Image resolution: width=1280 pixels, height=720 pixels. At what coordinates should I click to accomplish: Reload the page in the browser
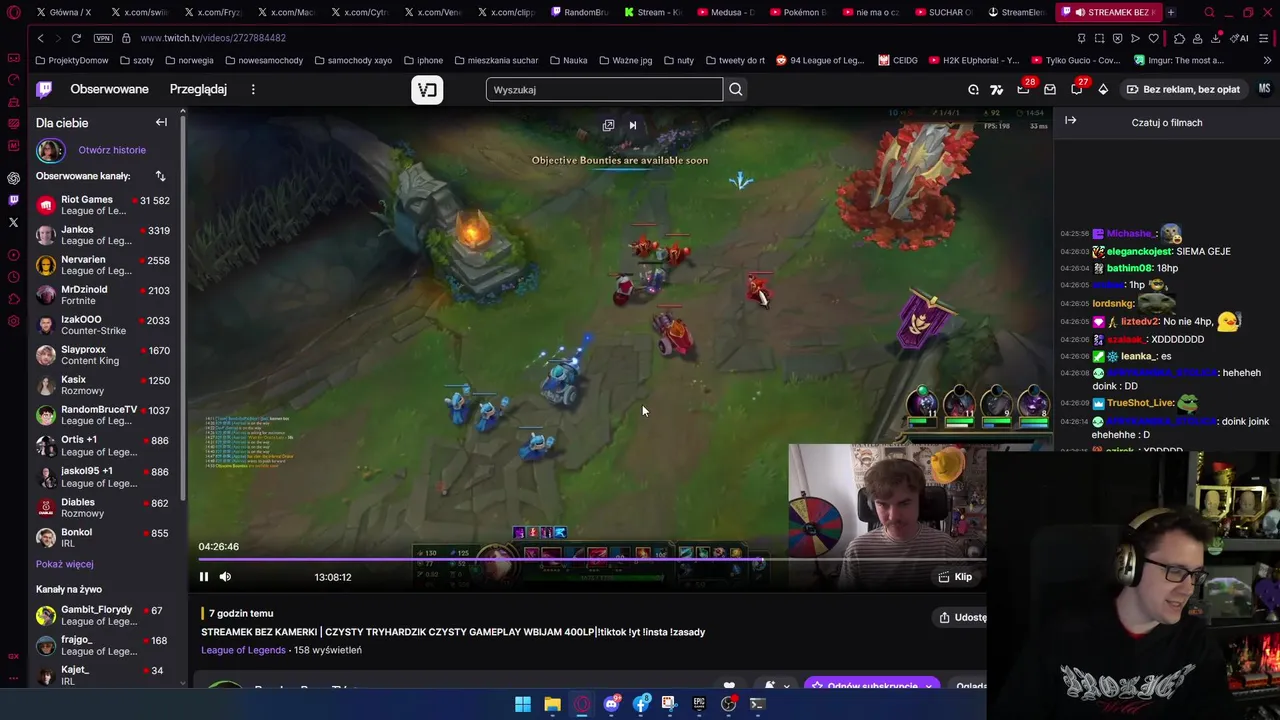click(x=76, y=38)
